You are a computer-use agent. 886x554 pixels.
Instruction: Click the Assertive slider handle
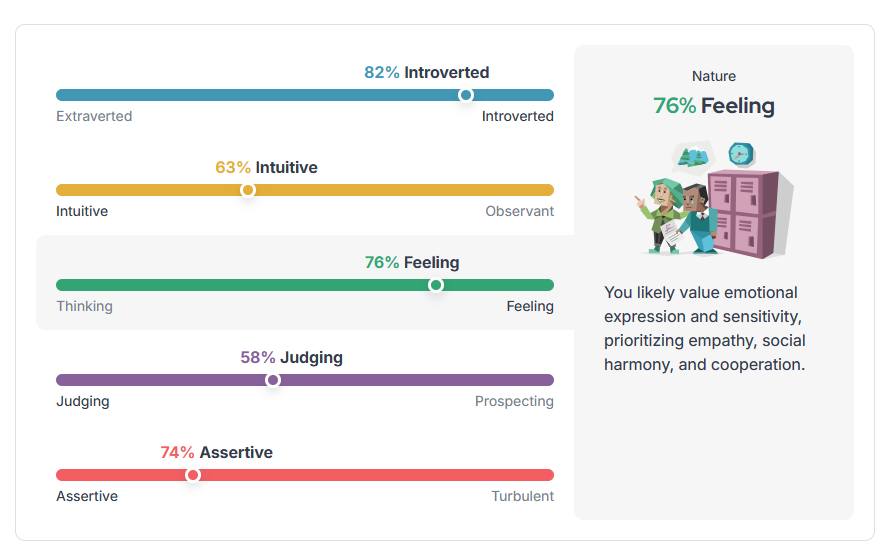coord(193,475)
